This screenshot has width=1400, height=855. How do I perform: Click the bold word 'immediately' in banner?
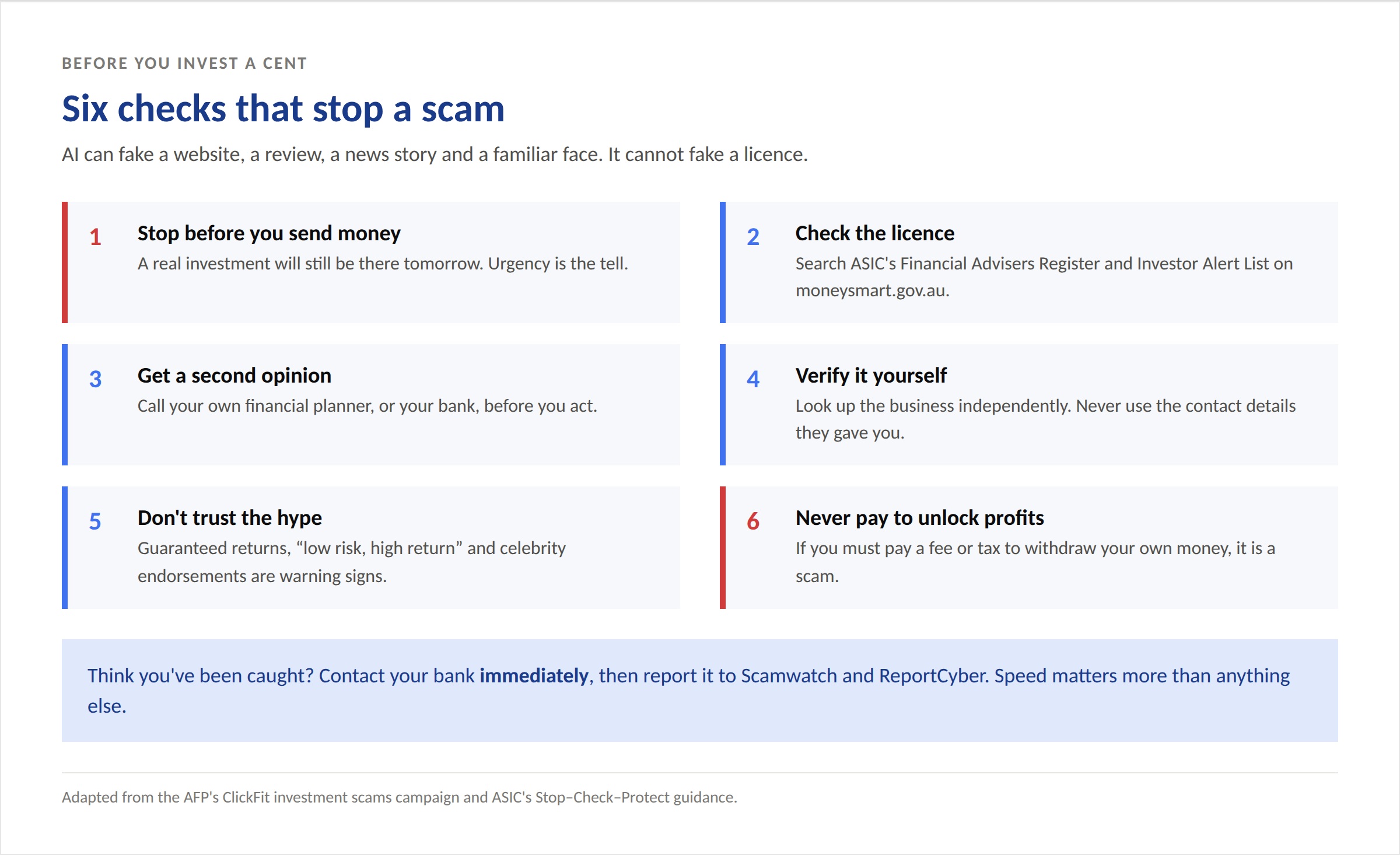(534, 675)
